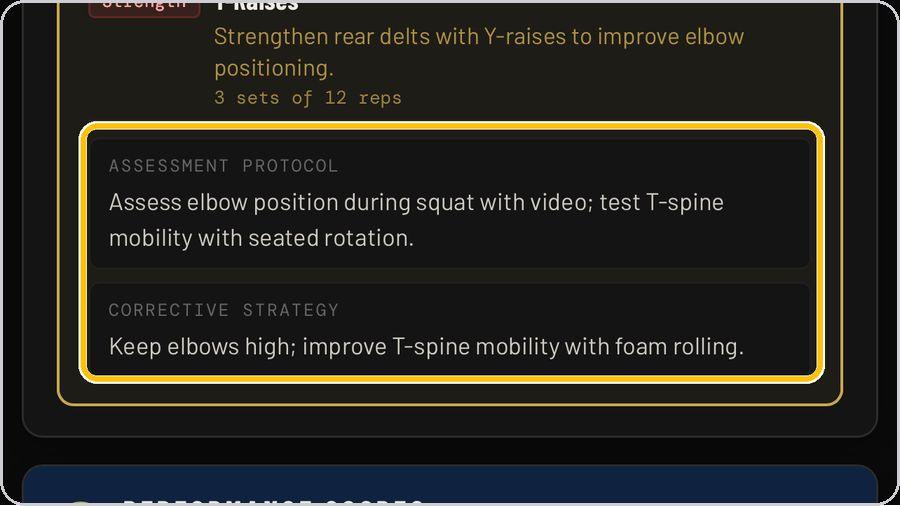900x506 pixels.
Task: Click the ASSESSMENT PROTOCOL heading
Action: [223, 166]
